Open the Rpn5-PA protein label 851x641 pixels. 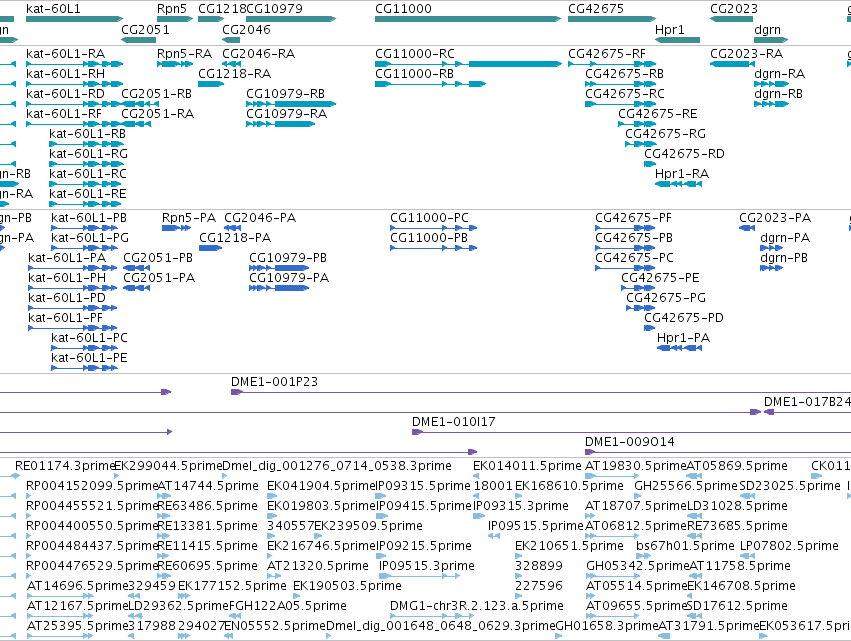[x=189, y=218]
